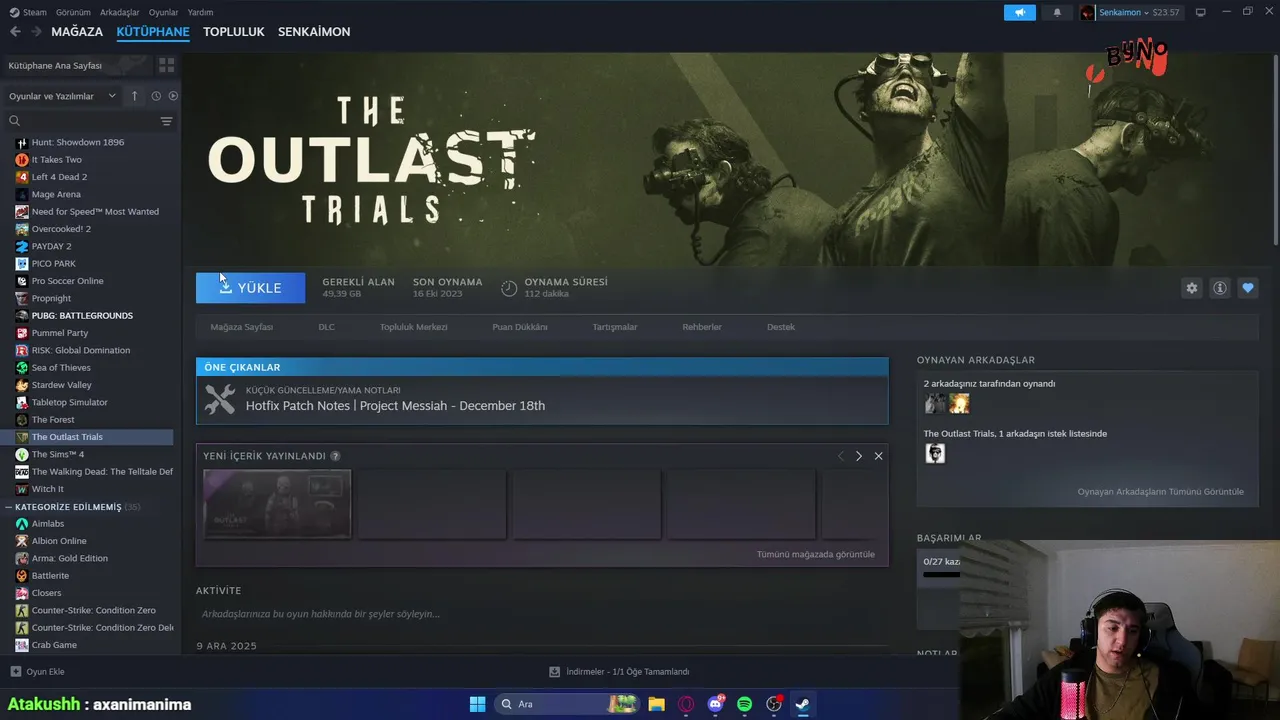This screenshot has width=1280, height=720.
Task: Open advanced library filter options icon
Action: 166,121
